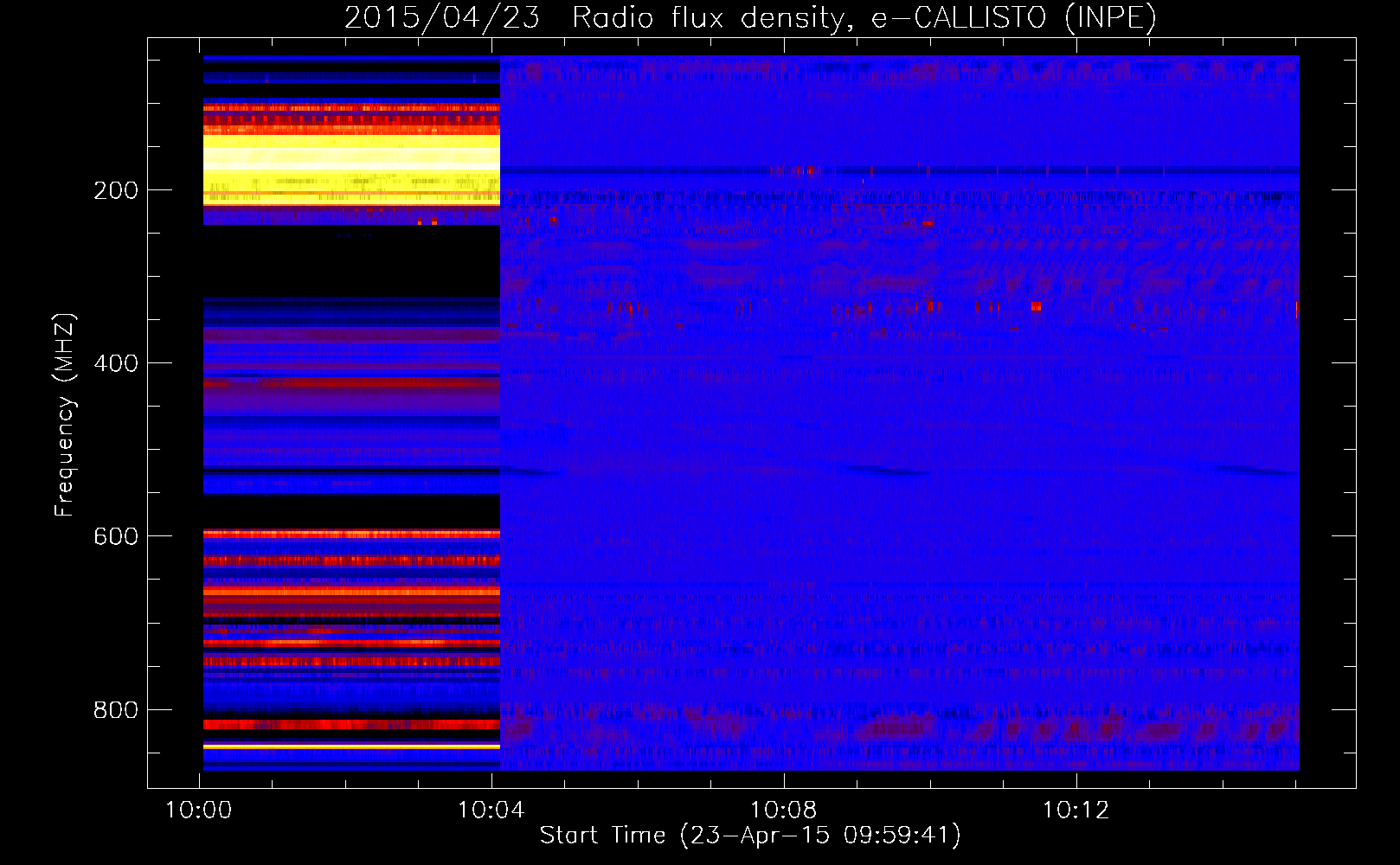Click the 400 frequency tick label
This screenshot has height=865, width=1400.
[116, 363]
